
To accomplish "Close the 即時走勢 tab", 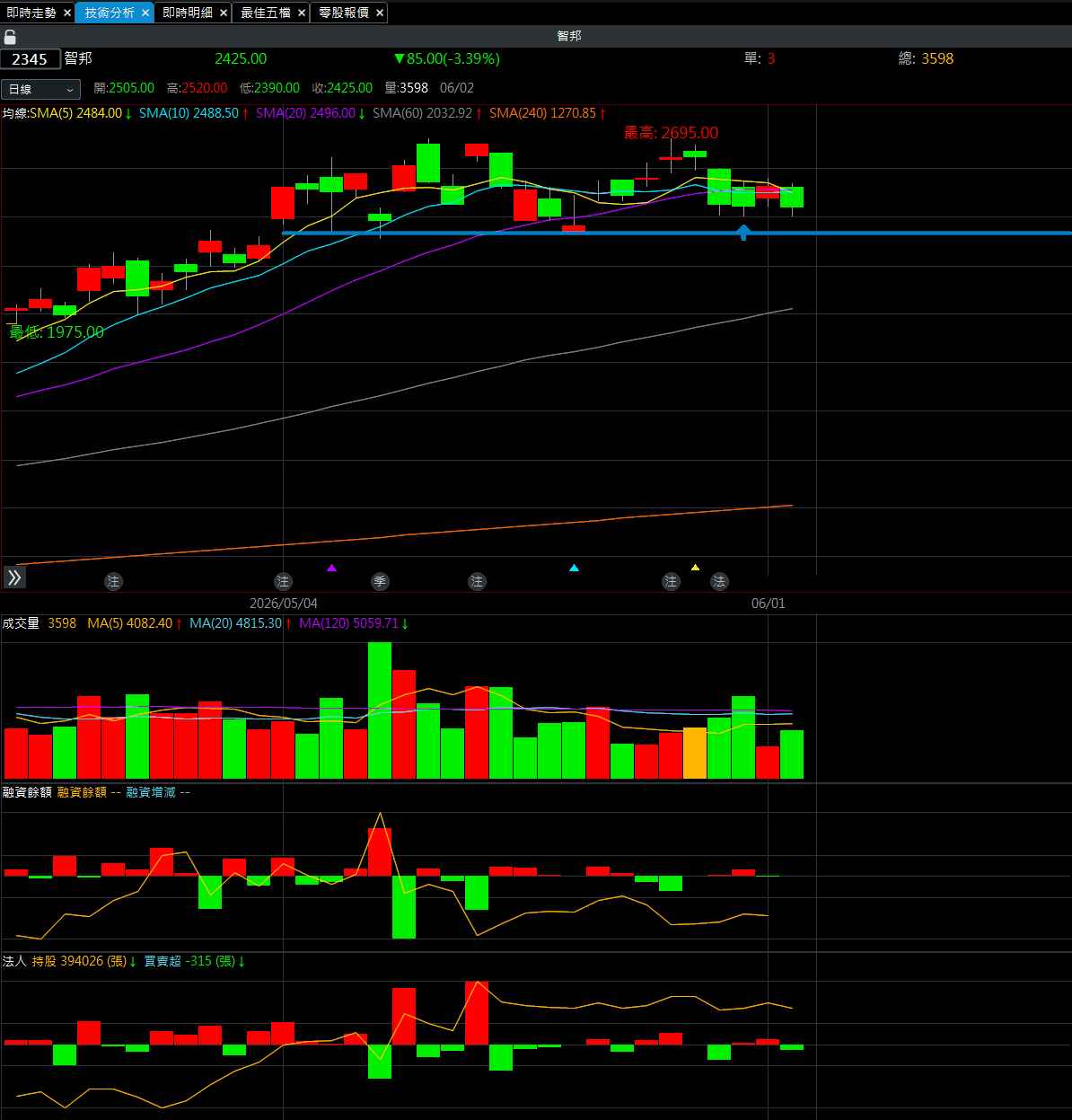I will pyautogui.click(x=67, y=13).
